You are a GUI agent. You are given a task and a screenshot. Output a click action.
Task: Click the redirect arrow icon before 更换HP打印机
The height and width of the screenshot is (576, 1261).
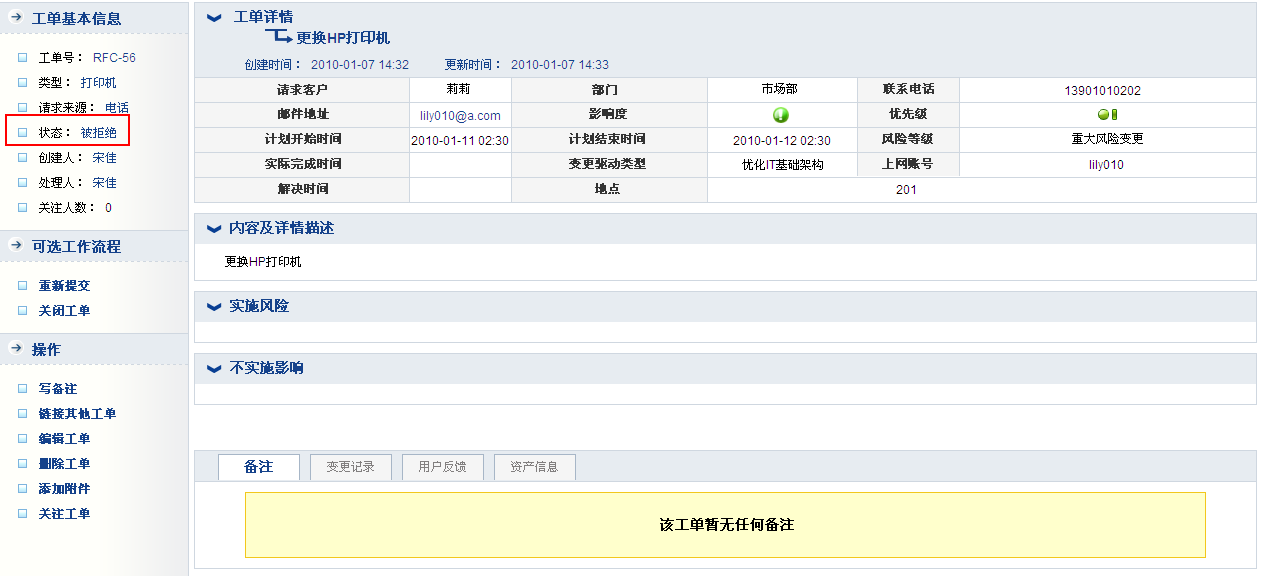tap(278, 37)
